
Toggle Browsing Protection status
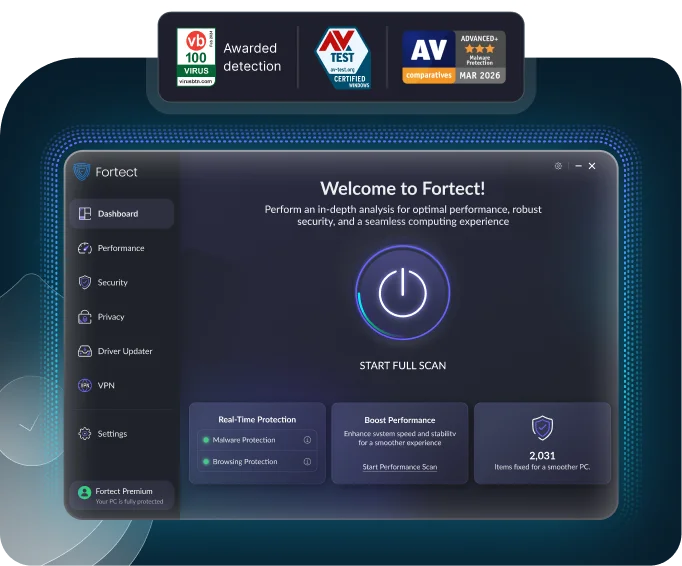[x=206, y=462]
